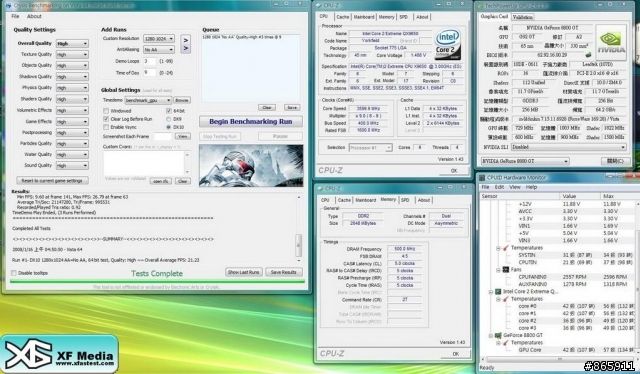Click the BIOS save chip icon in GPU-Z
This screenshot has width=640, height=374.
click(588, 54)
